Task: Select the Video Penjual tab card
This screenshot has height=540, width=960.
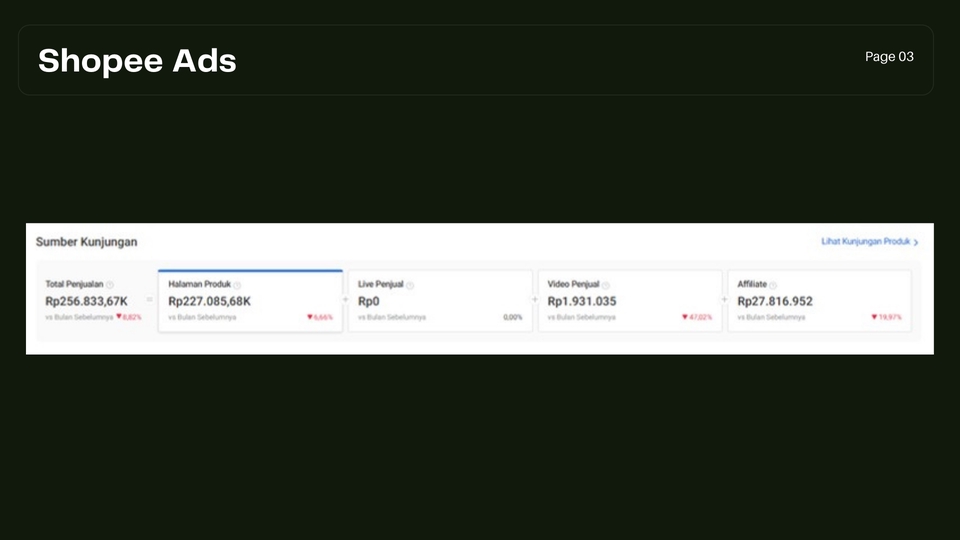Action: [x=630, y=301]
